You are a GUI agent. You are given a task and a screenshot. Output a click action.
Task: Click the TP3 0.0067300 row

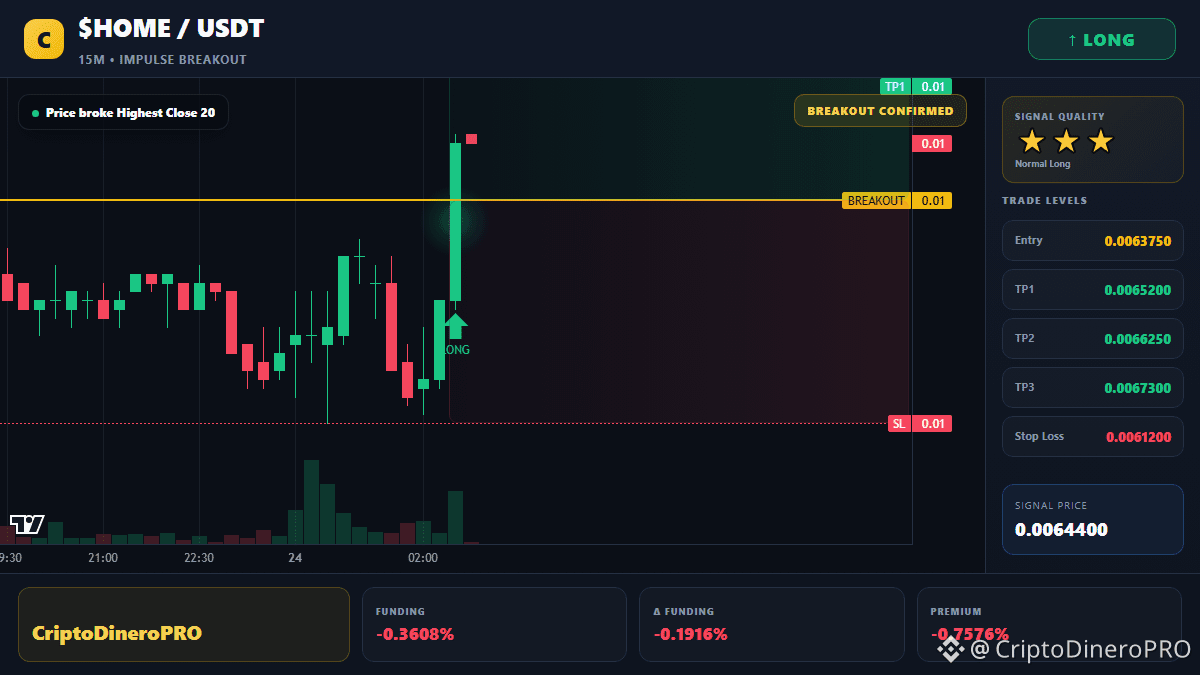tap(1092, 388)
